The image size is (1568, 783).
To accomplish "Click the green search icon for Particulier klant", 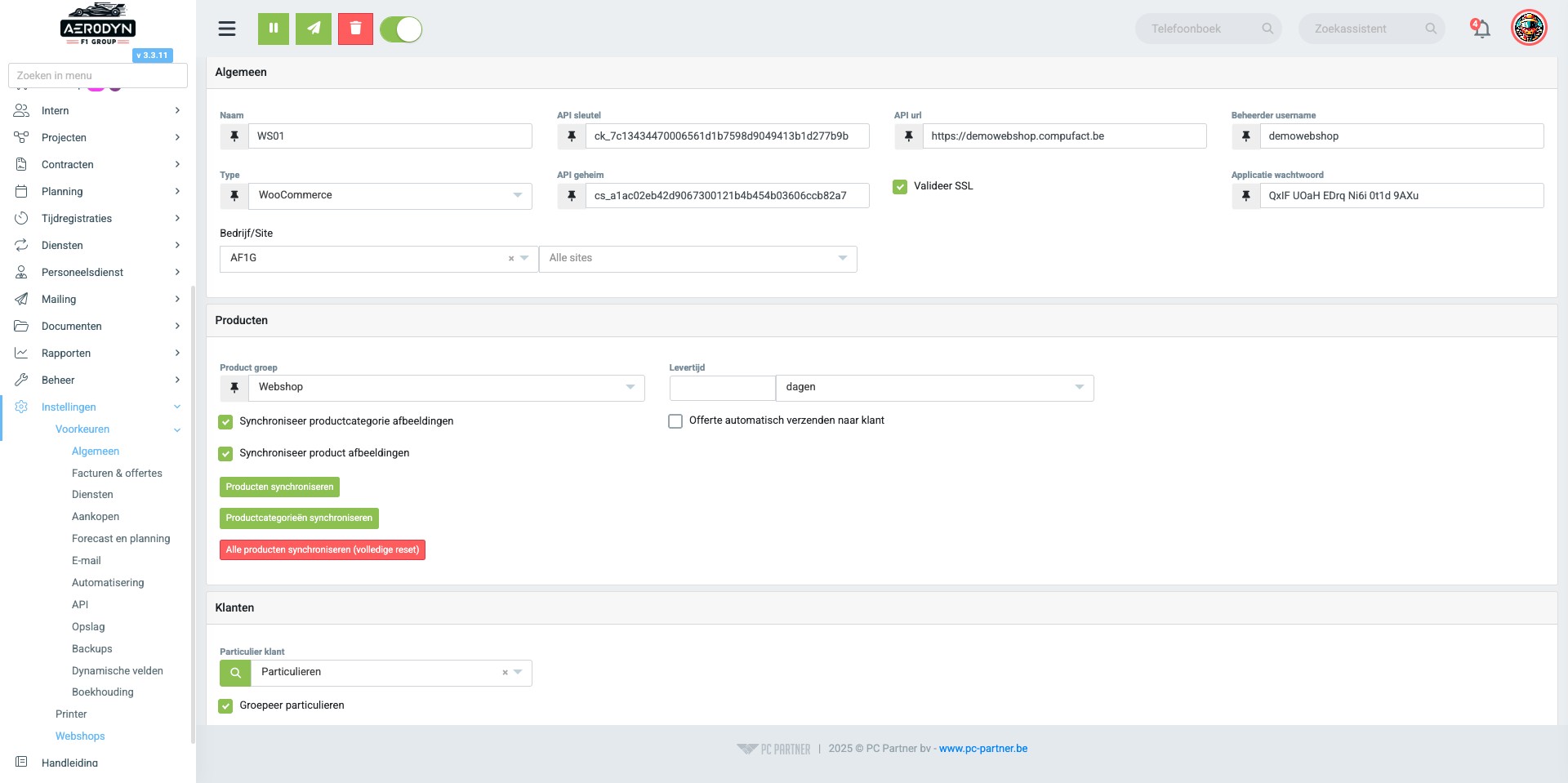I will 235,673.
